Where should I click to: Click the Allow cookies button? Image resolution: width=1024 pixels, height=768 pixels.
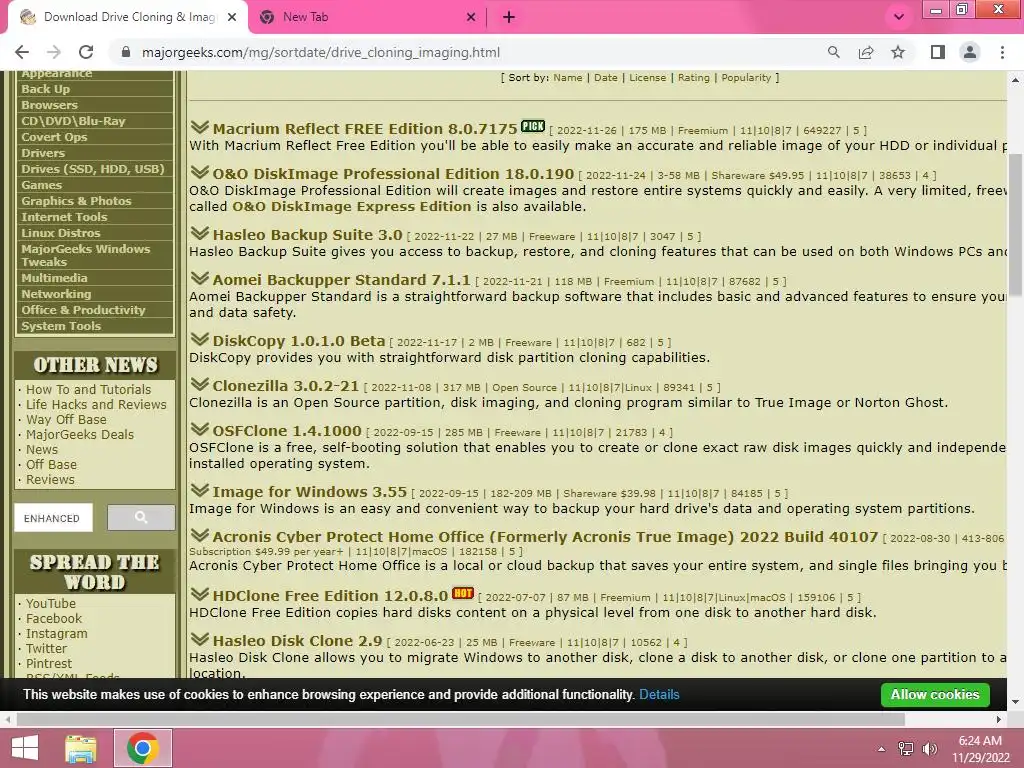point(935,694)
